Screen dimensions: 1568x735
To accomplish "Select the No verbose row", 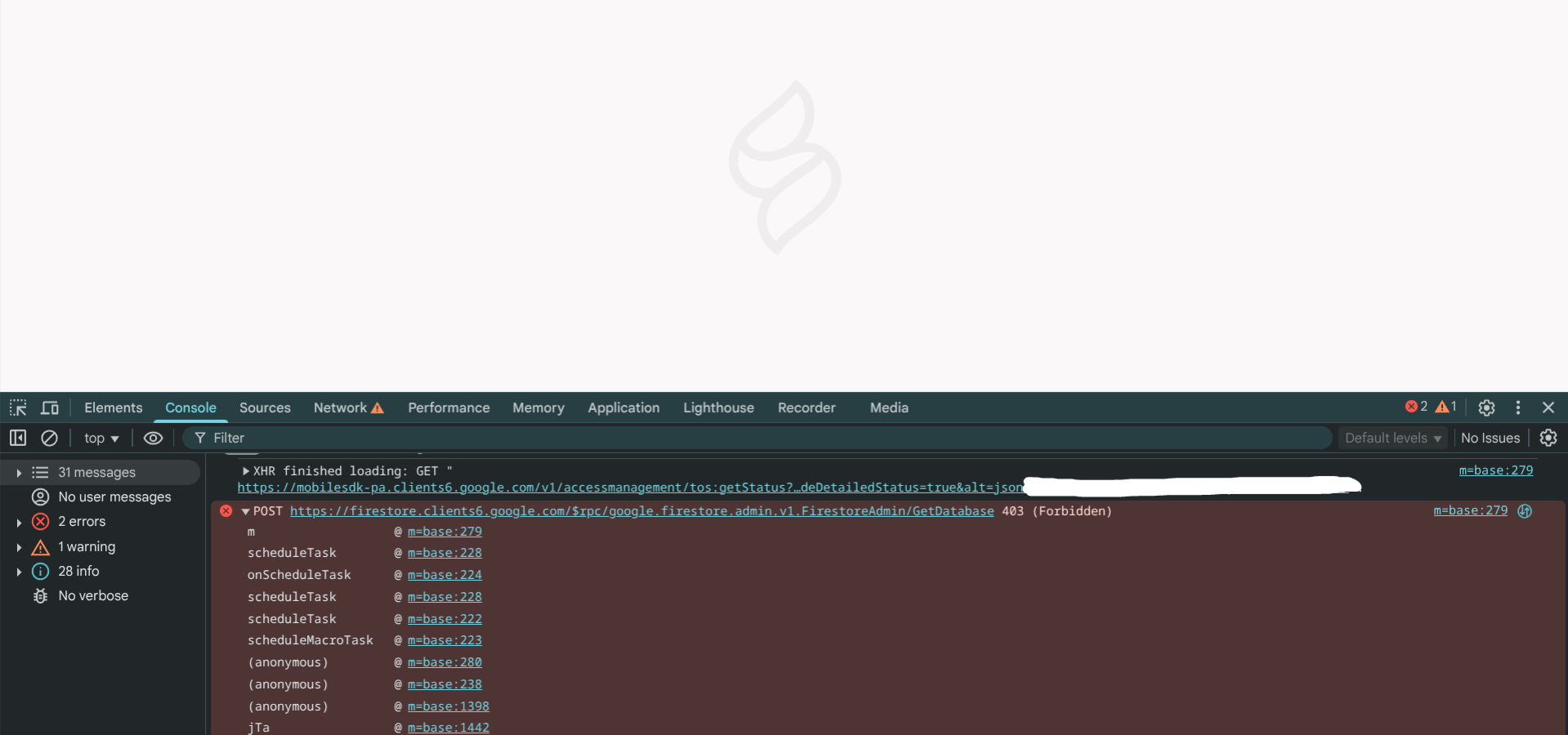I will click(x=101, y=595).
